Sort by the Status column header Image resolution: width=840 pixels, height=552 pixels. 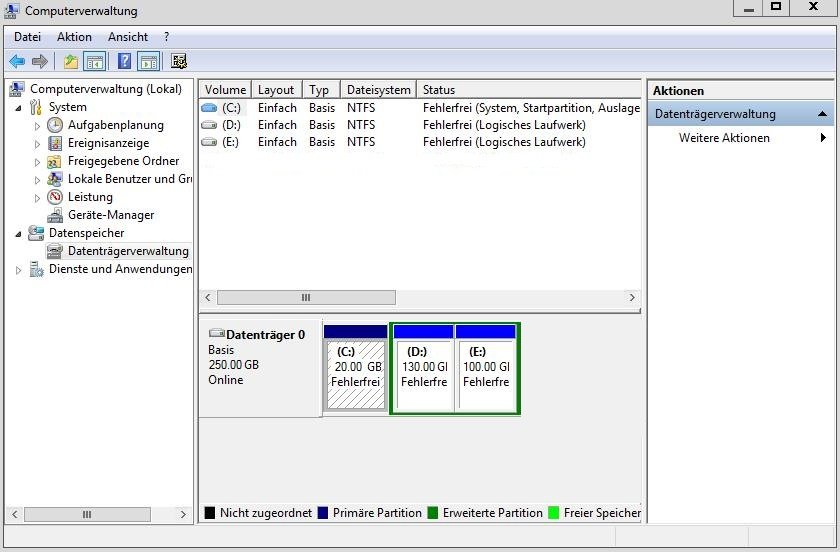click(x=529, y=89)
